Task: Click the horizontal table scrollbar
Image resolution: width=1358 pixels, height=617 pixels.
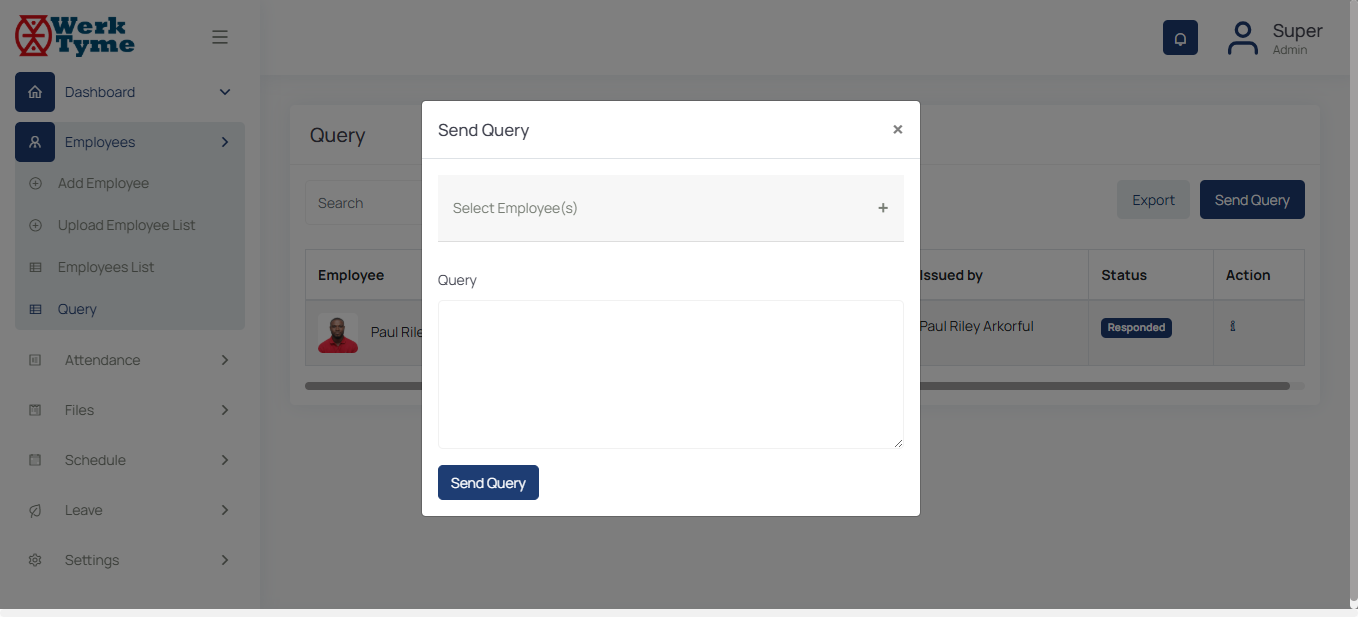Action: pyautogui.click(x=1100, y=385)
